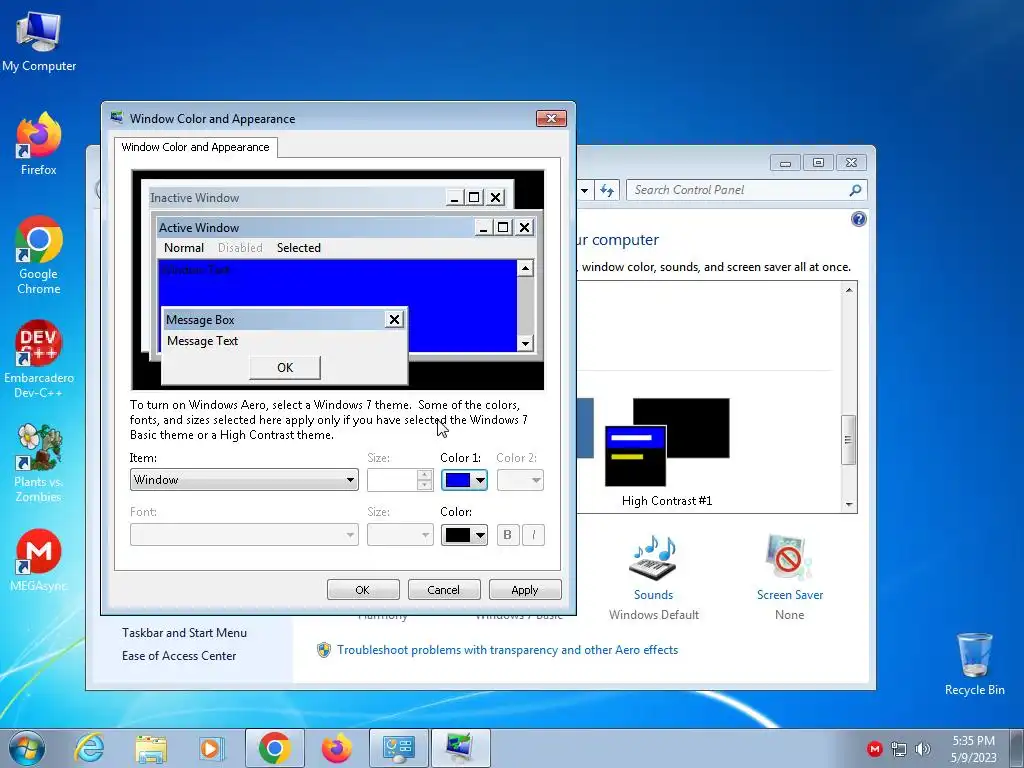1024x768 pixels.
Task: Open the volume speaker tray icon
Action: pos(923,749)
